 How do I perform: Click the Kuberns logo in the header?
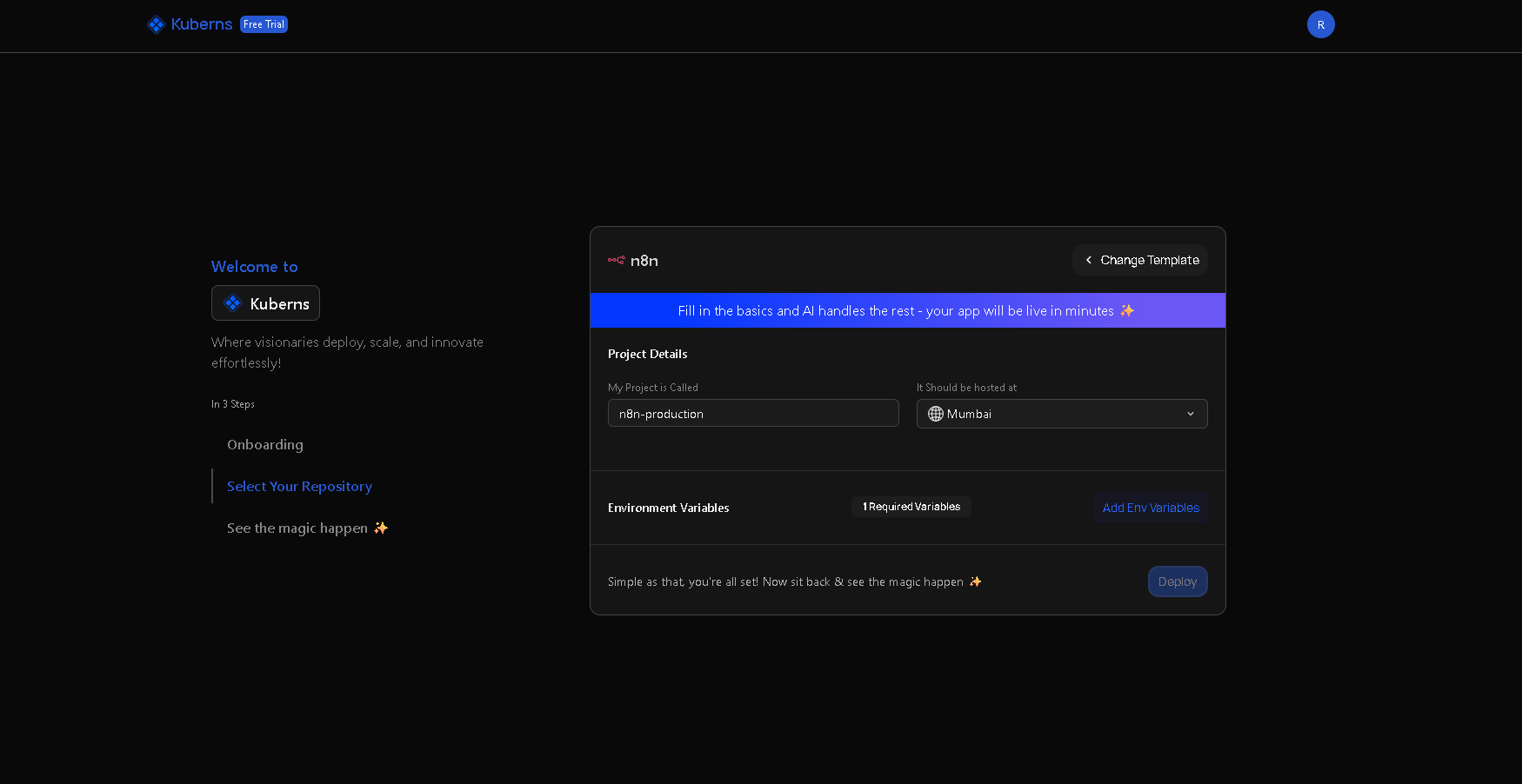(x=190, y=24)
